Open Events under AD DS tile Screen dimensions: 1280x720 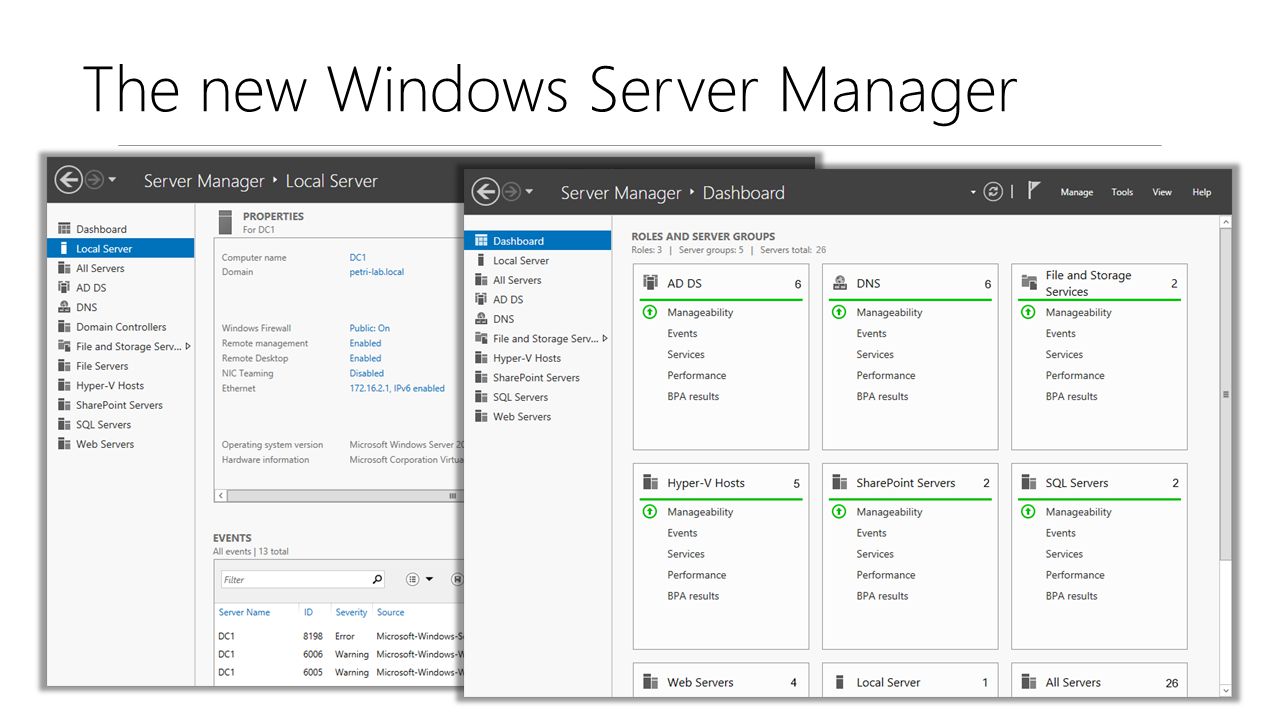pyautogui.click(x=682, y=333)
